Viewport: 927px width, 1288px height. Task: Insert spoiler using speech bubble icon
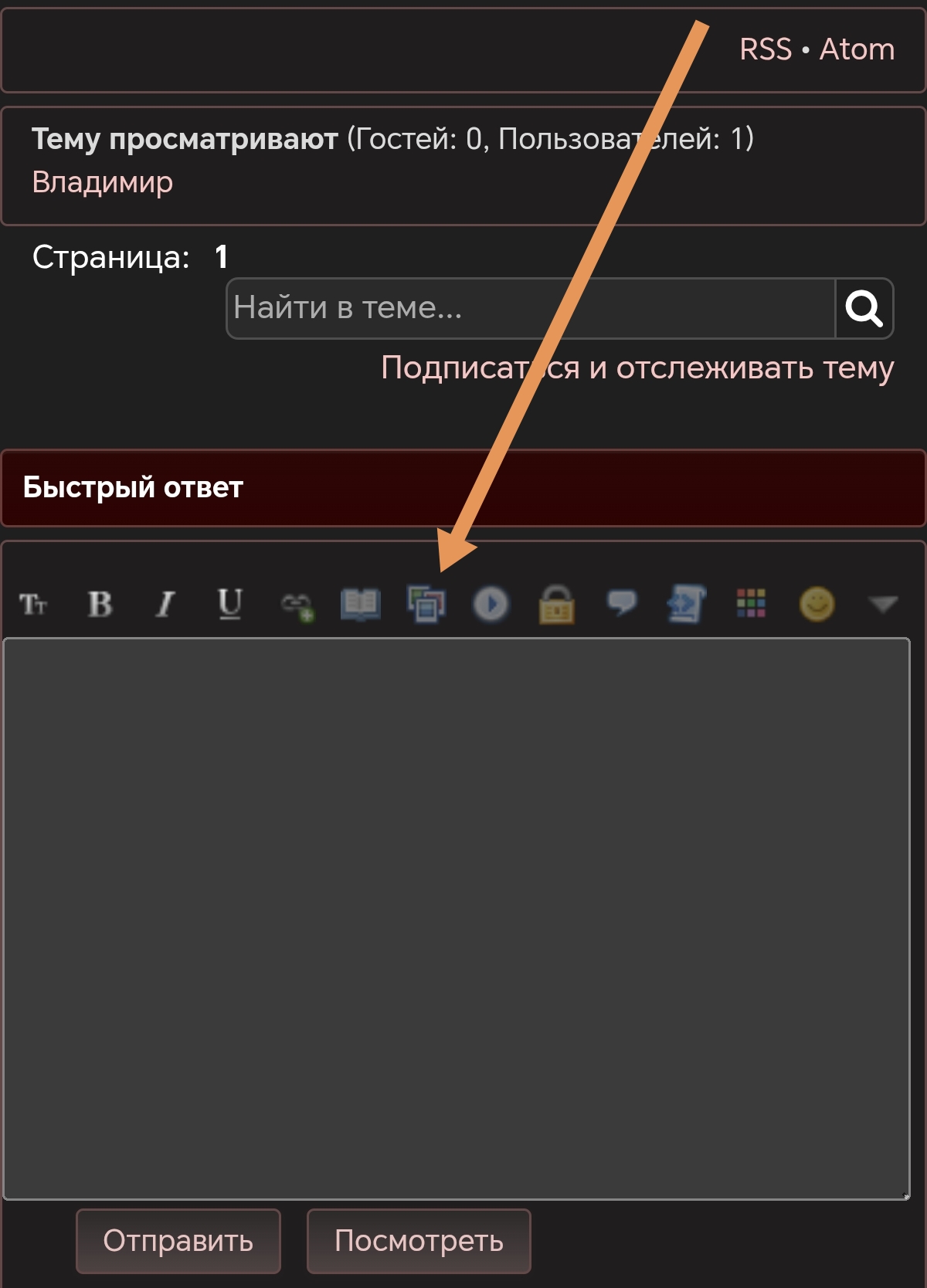pos(622,602)
